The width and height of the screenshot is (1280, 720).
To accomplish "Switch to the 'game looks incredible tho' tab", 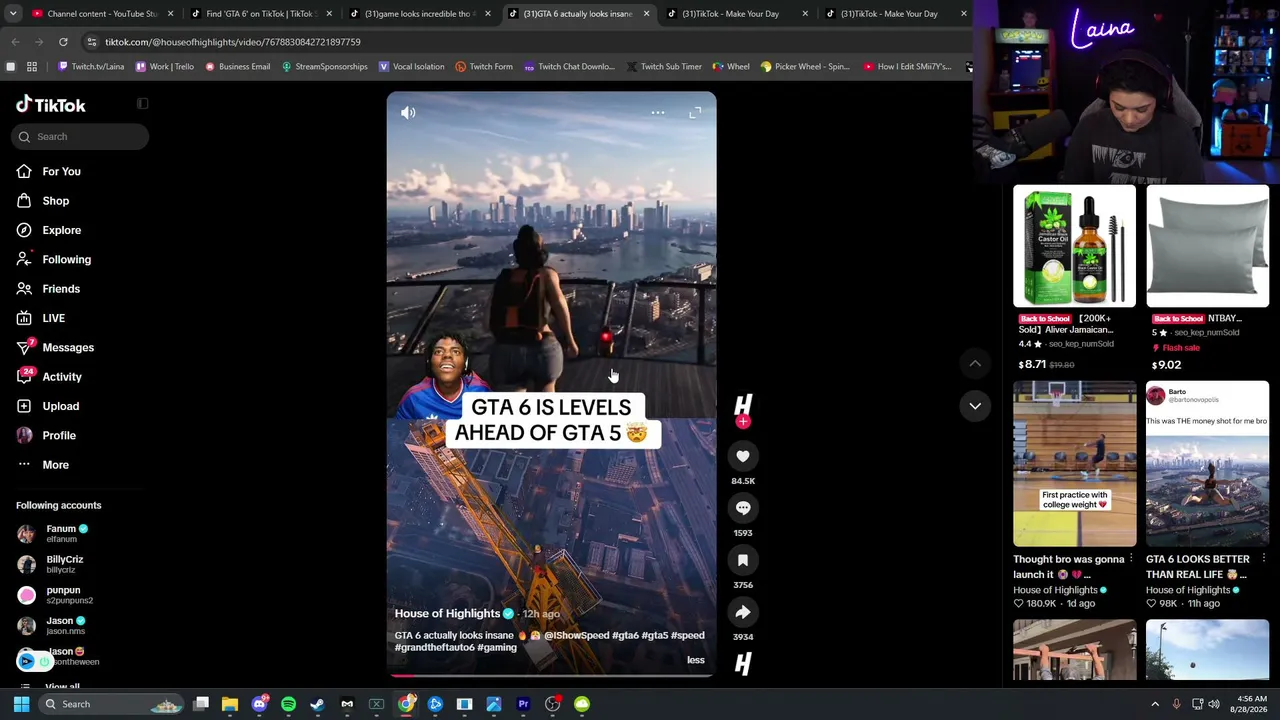I will pos(418,14).
